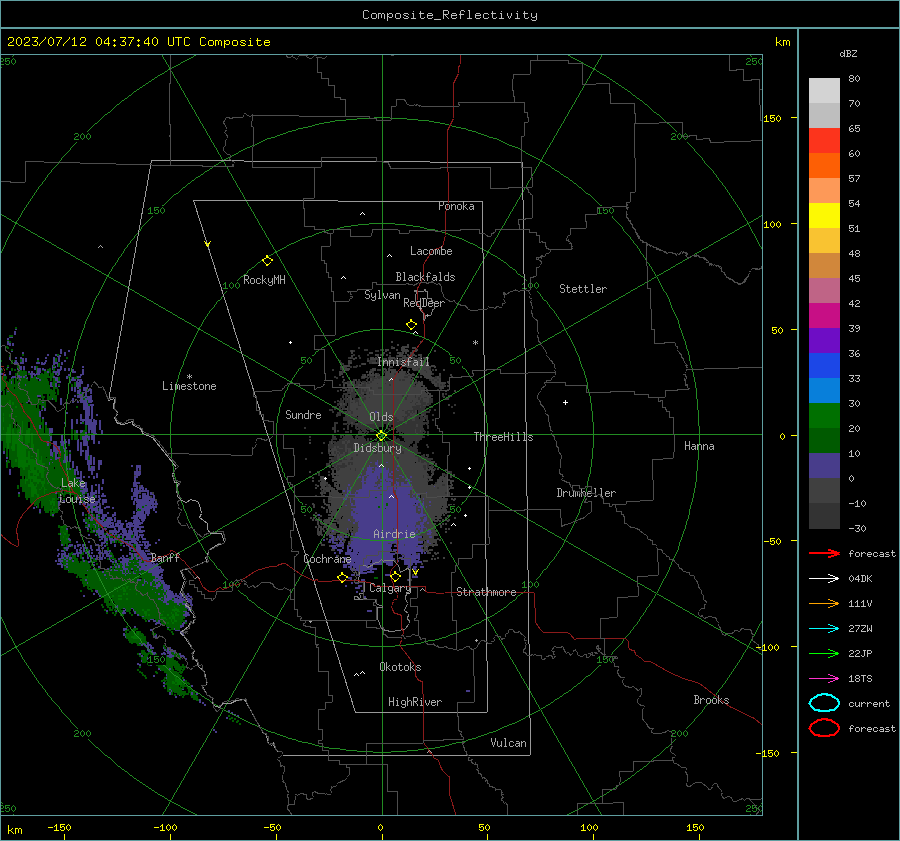Click the bright yellow 54-51 dBZ swatch
The width and height of the screenshot is (900, 841).
pyautogui.click(x=824, y=215)
